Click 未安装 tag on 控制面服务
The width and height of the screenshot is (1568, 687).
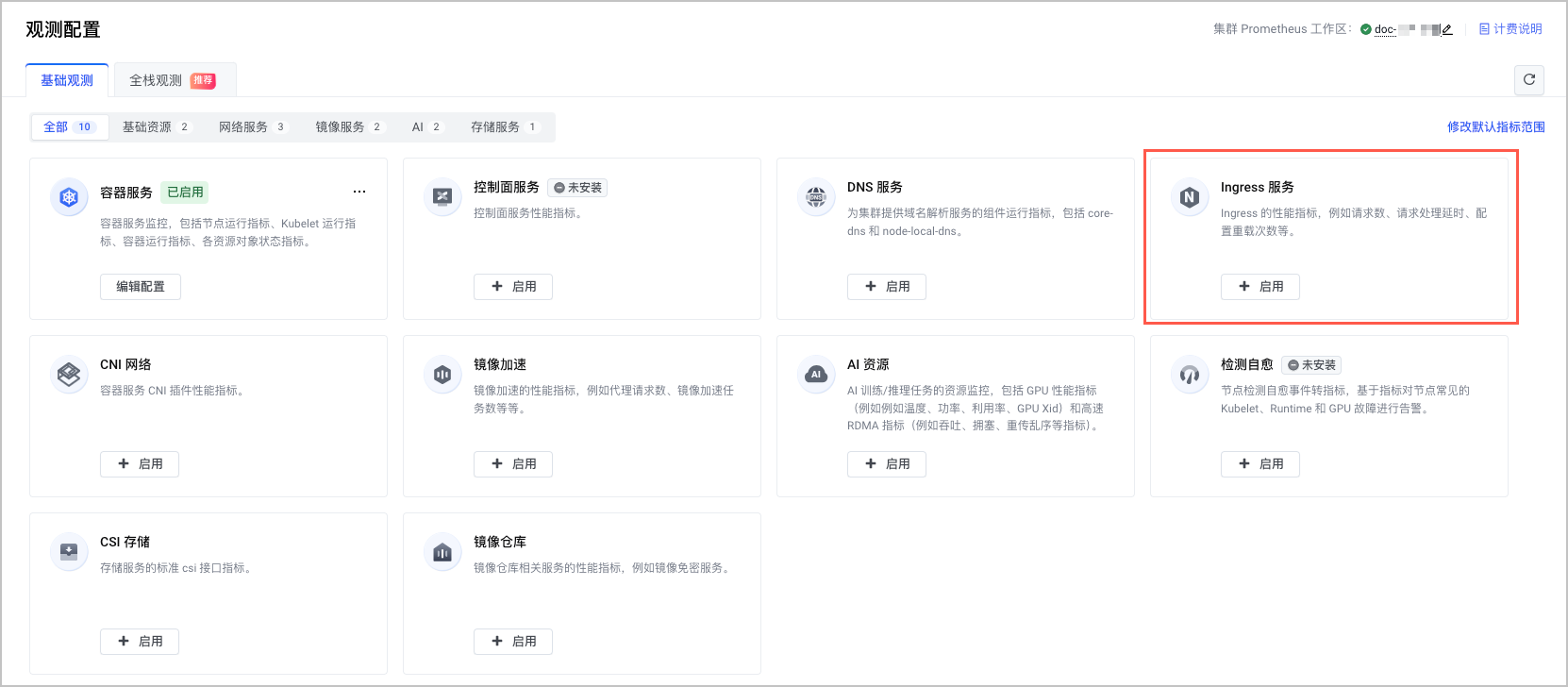point(577,188)
